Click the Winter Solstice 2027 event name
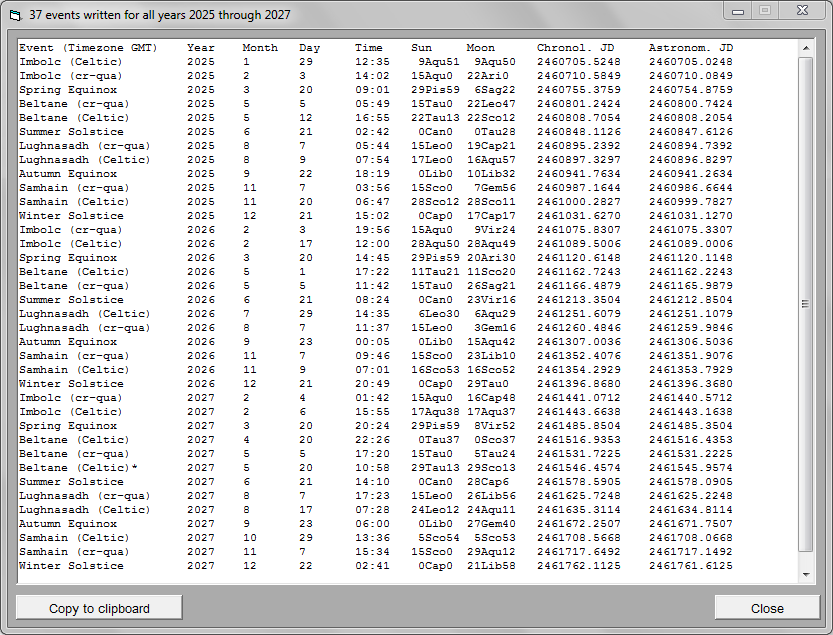The width and height of the screenshot is (833, 635). click(71, 566)
